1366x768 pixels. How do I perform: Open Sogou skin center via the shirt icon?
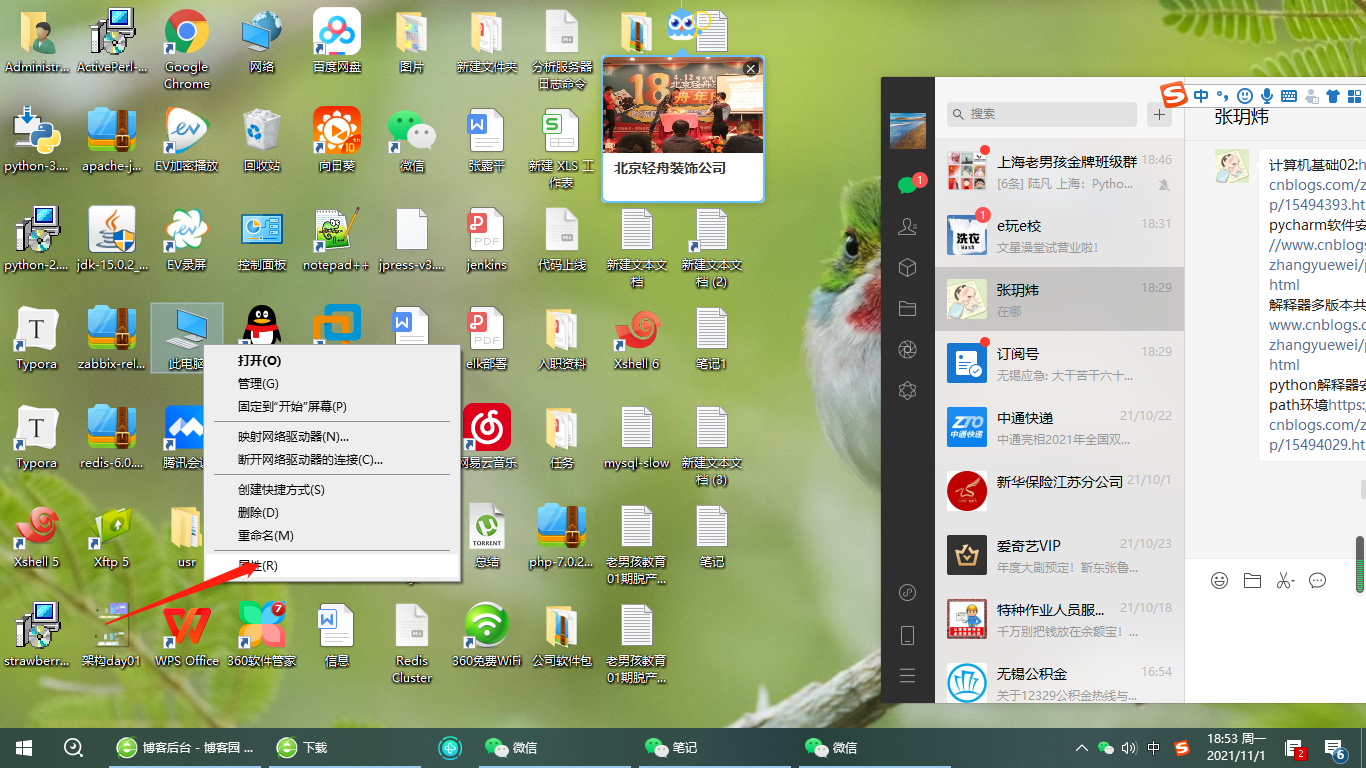pyautogui.click(x=1334, y=95)
